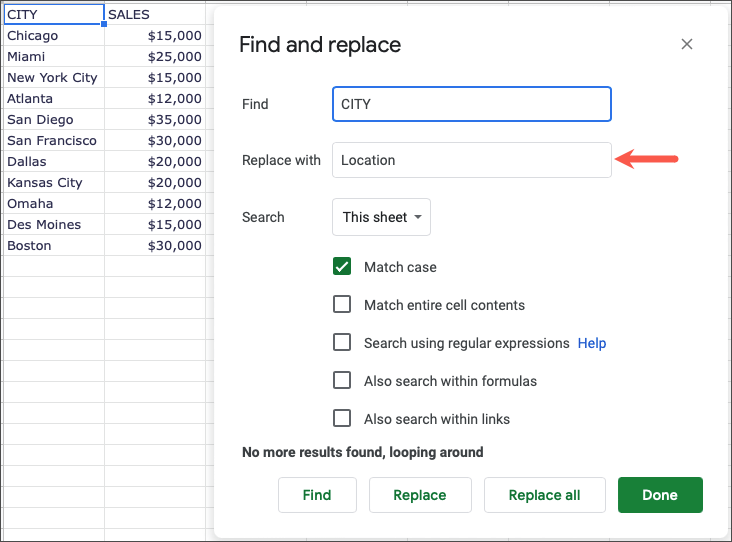Image resolution: width=732 pixels, height=542 pixels.
Task: Select the Chicago cell
Action: point(52,36)
